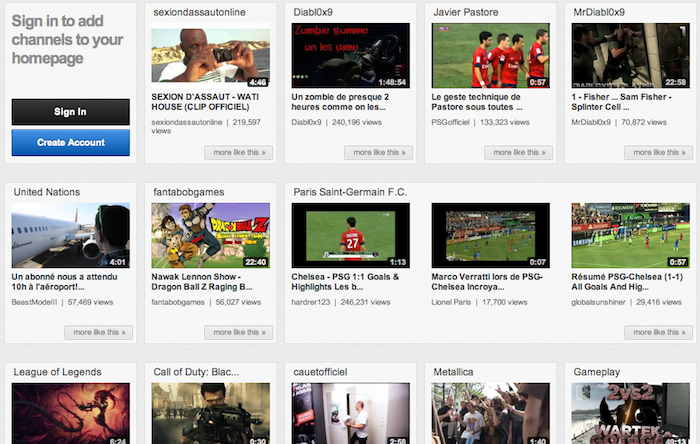Open the Paris Saint-Germain F.C. heading
700x444 pixels.
[350, 192]
